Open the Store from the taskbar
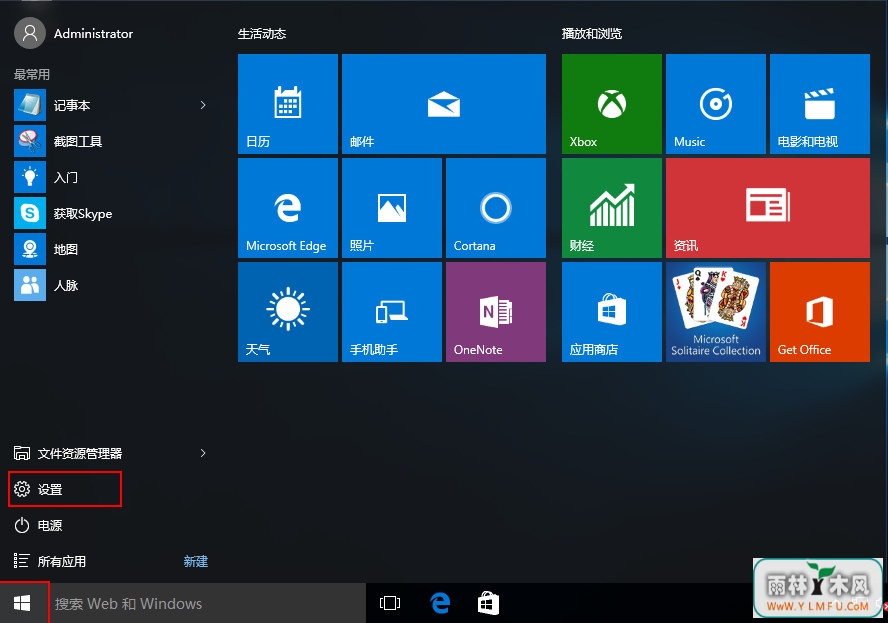This screenshot has height=623, width=888. click(x=488, y=603)
